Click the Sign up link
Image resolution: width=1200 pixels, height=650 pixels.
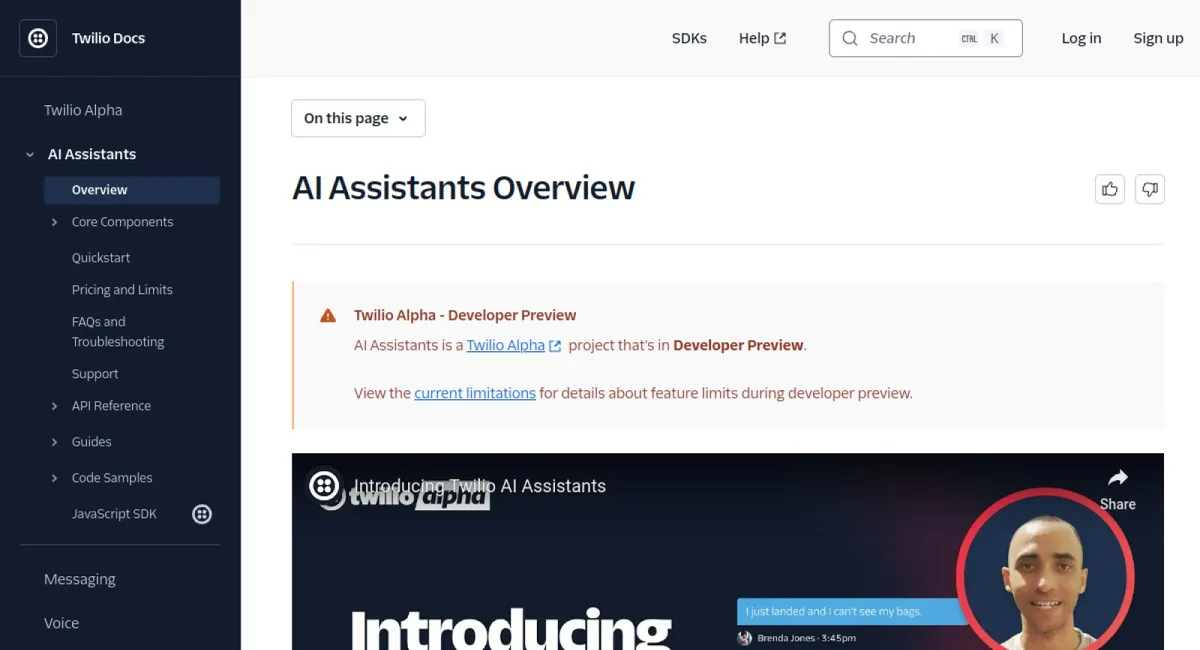click(1158, 38)
